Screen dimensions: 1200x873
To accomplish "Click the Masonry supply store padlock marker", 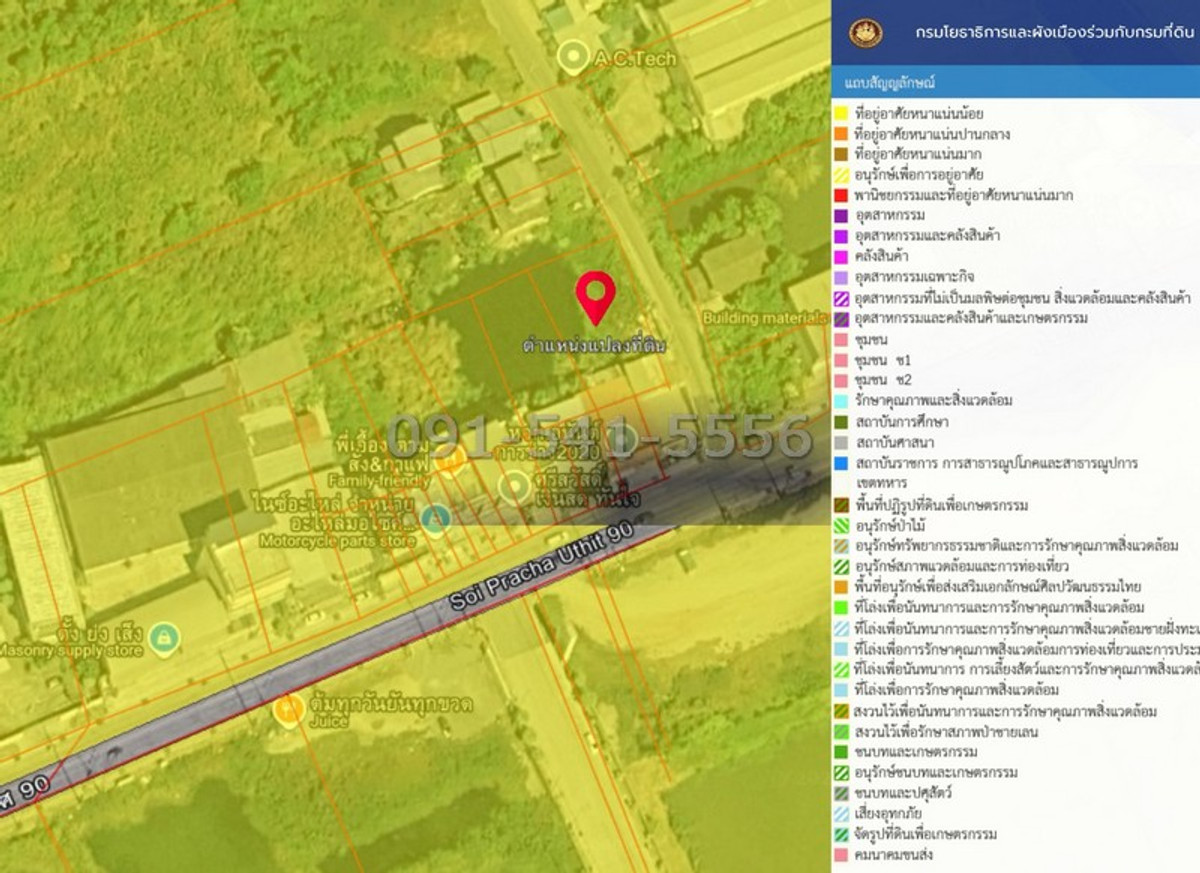I will point(163,635).
